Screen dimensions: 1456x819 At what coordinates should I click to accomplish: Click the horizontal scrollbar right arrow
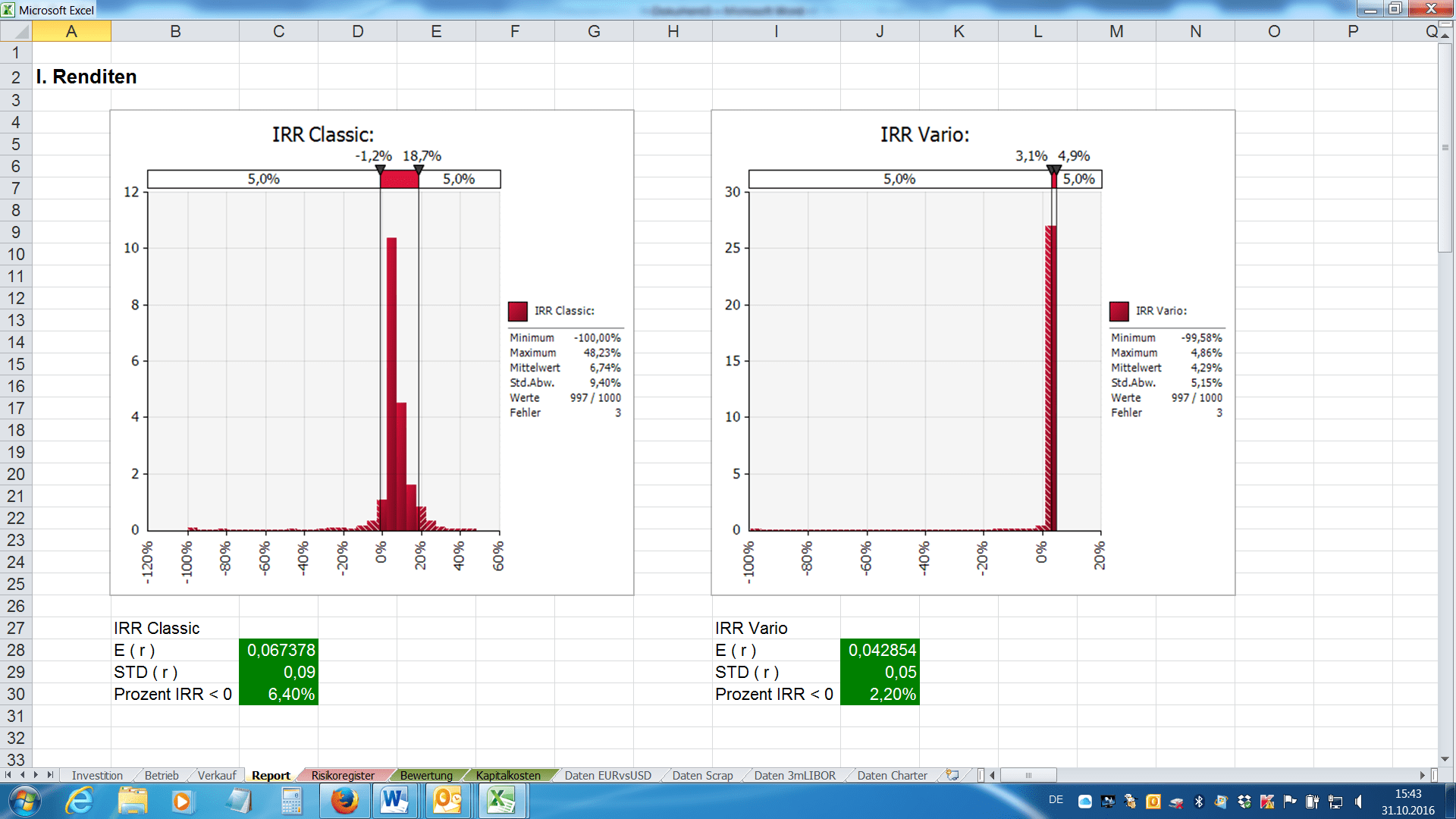click(1423, 775)
